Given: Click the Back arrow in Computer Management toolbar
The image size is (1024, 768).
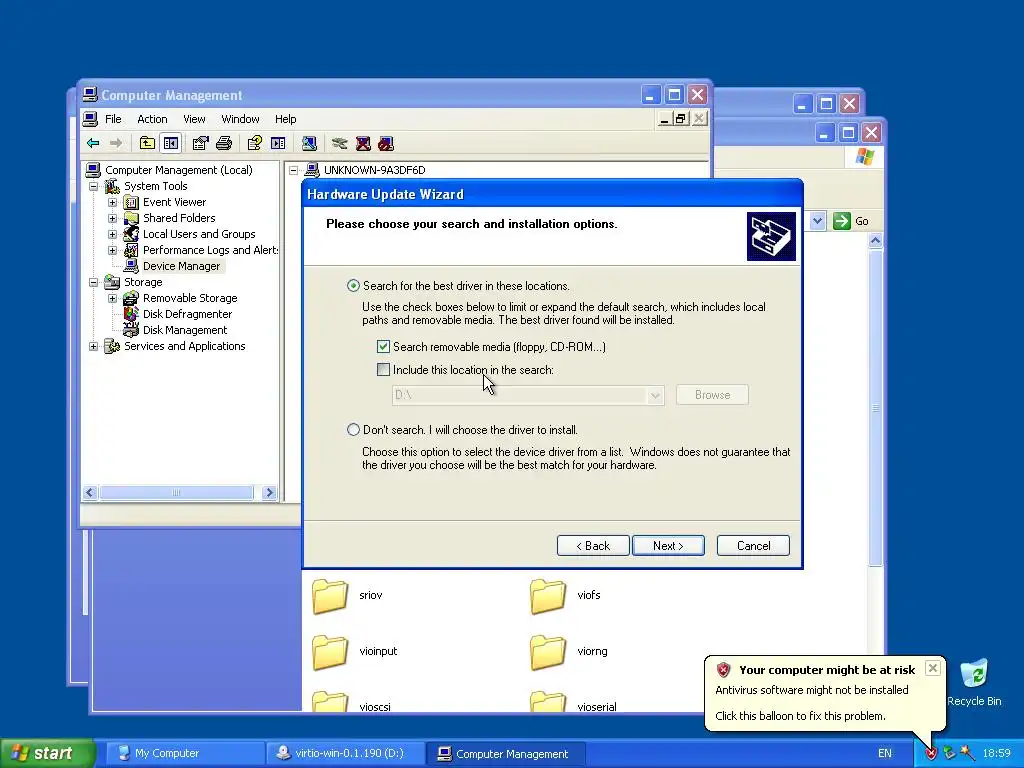Looking at the screenshot, I should (93, 144).
